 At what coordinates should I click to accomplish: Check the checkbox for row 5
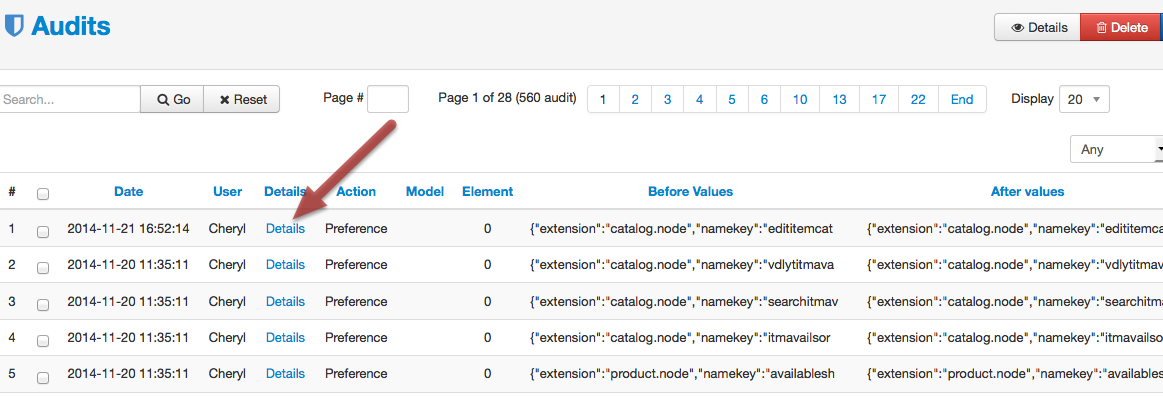click(x=43, y=377)
